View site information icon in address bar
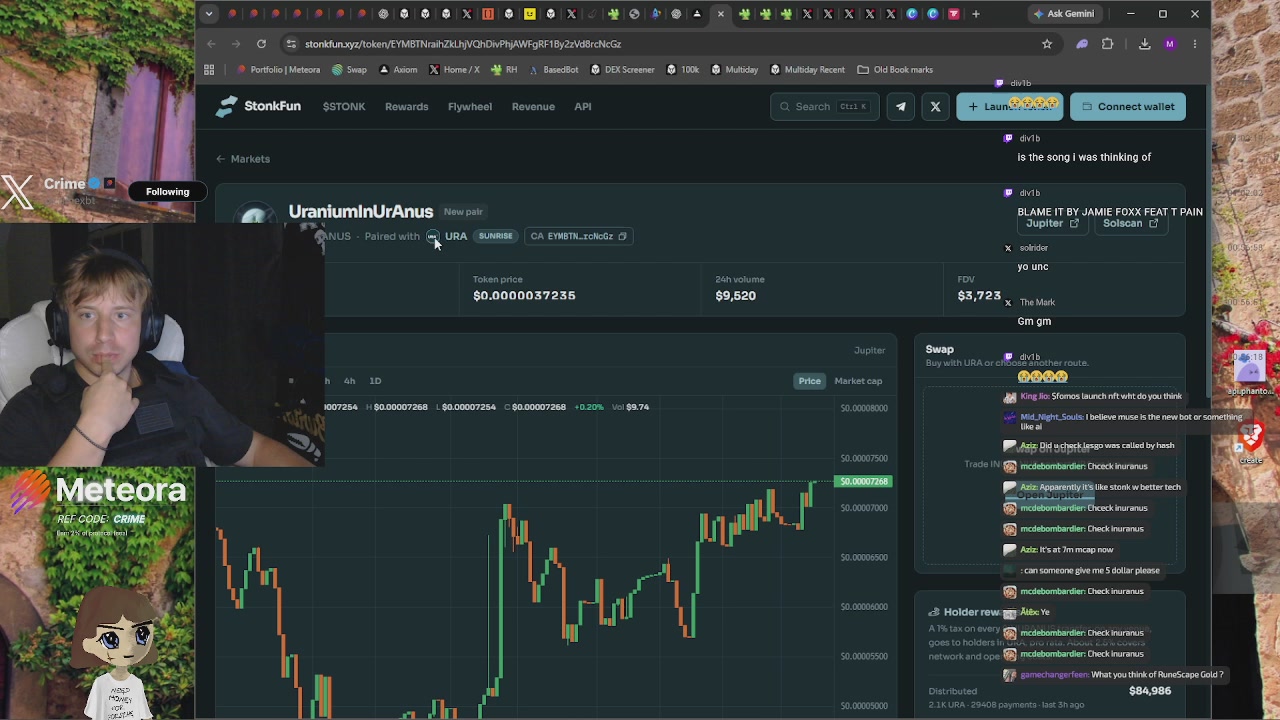This screenshot has height=720, width=1280. click(x=290, y=44)
